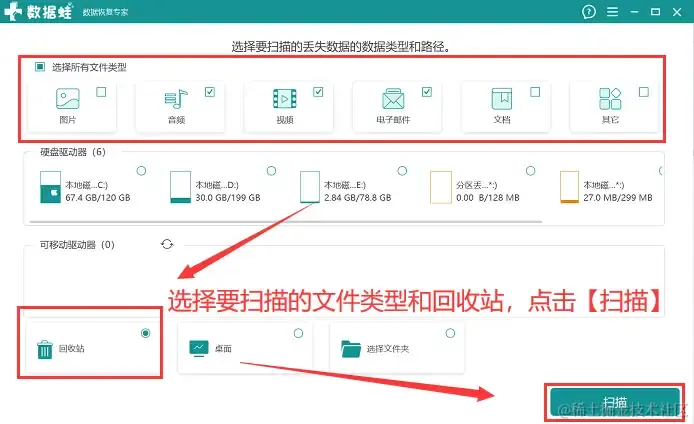Open the help question mark icon
This screenshot has width=694, height=424.
[x=589, y=12]
